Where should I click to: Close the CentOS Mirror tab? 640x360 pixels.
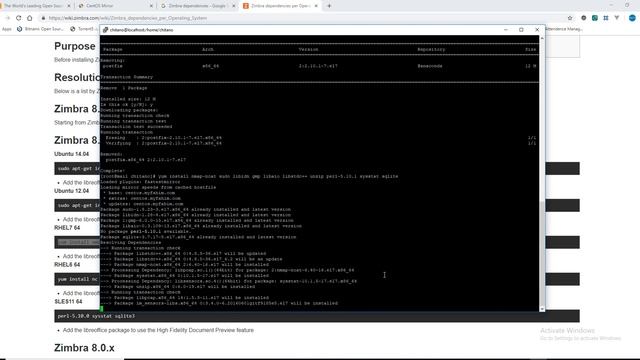tap(151, 6)
